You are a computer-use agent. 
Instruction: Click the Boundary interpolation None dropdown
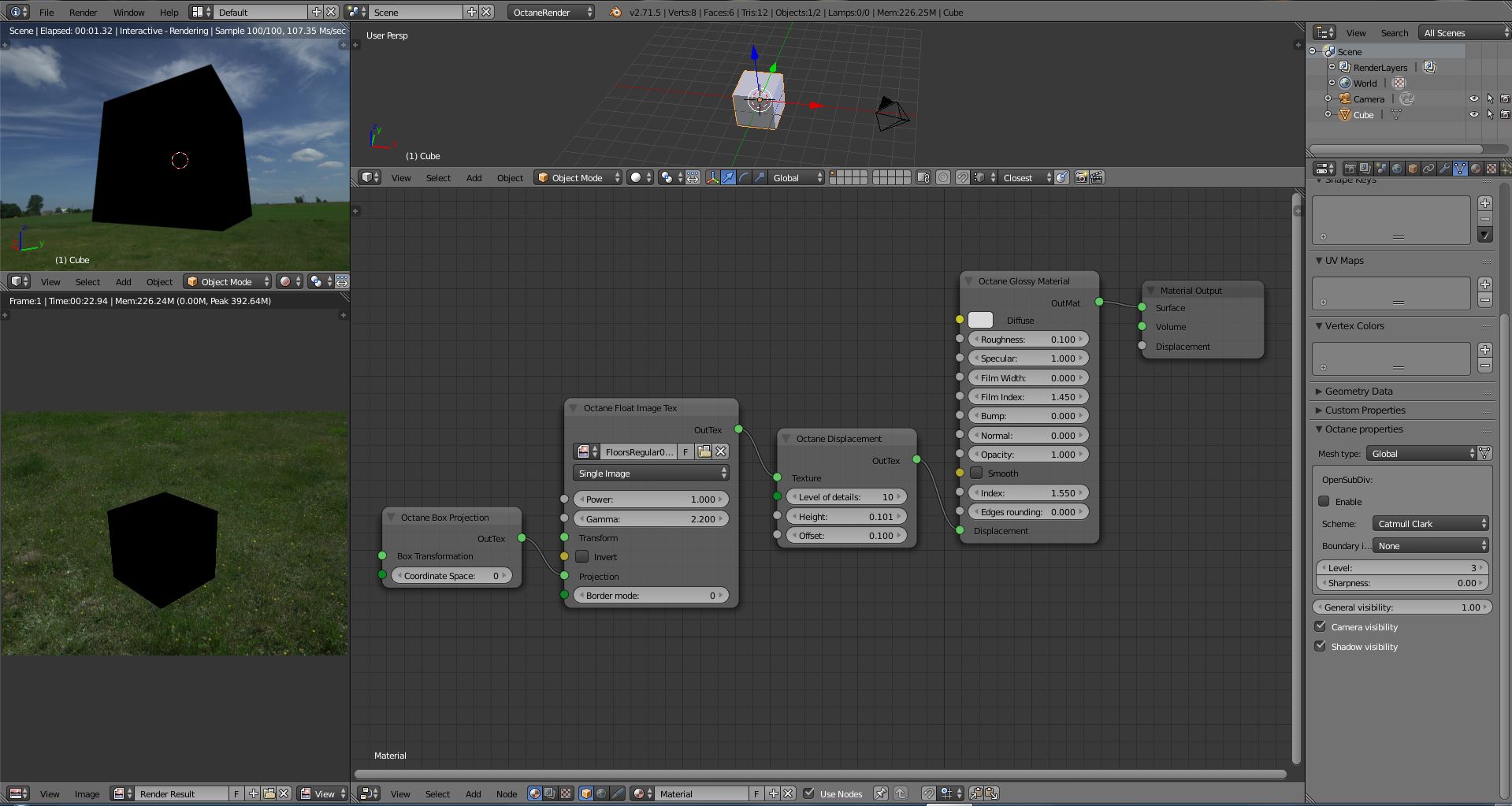click(x=1431, y=545)
